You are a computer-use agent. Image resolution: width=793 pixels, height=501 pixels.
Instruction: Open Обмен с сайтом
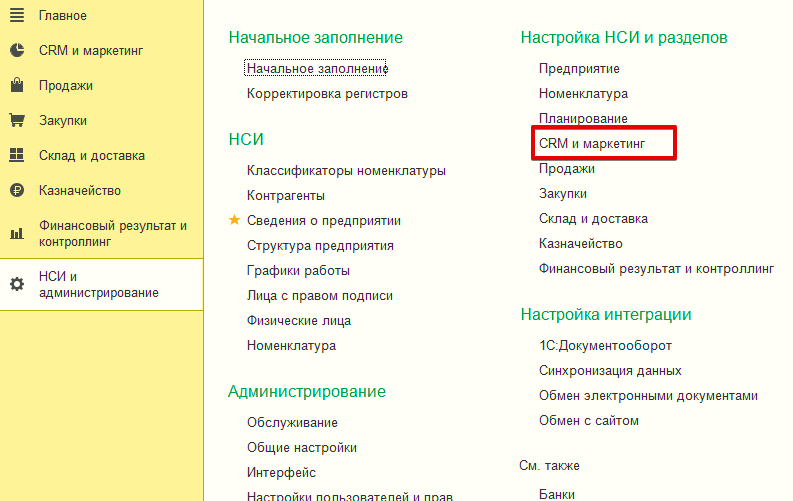pos(589,421)
